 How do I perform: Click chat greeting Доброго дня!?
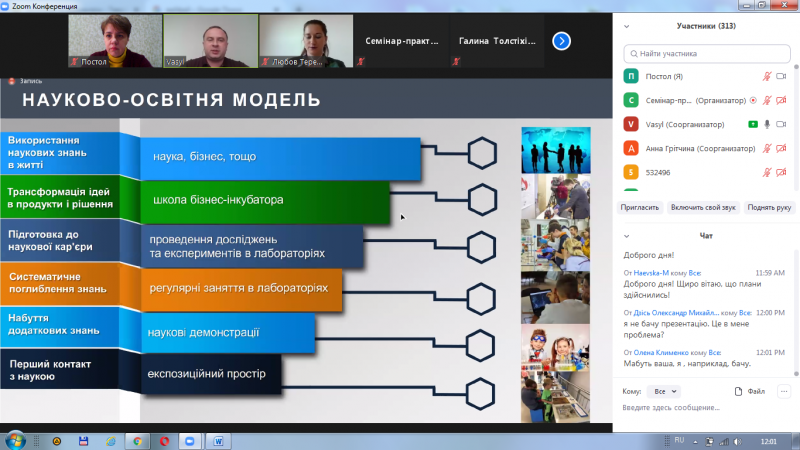(x=648, y=255)
